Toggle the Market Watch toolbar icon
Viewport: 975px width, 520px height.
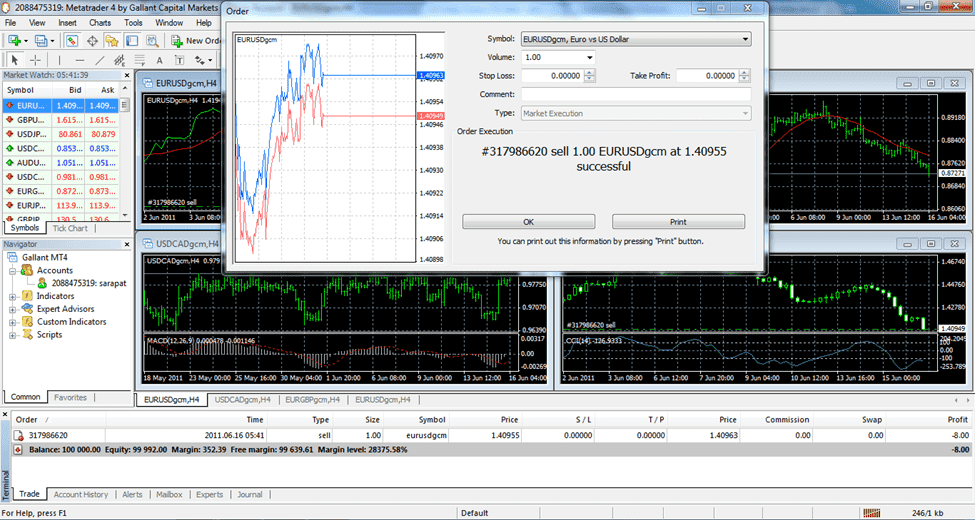click(x=72, y=41)
